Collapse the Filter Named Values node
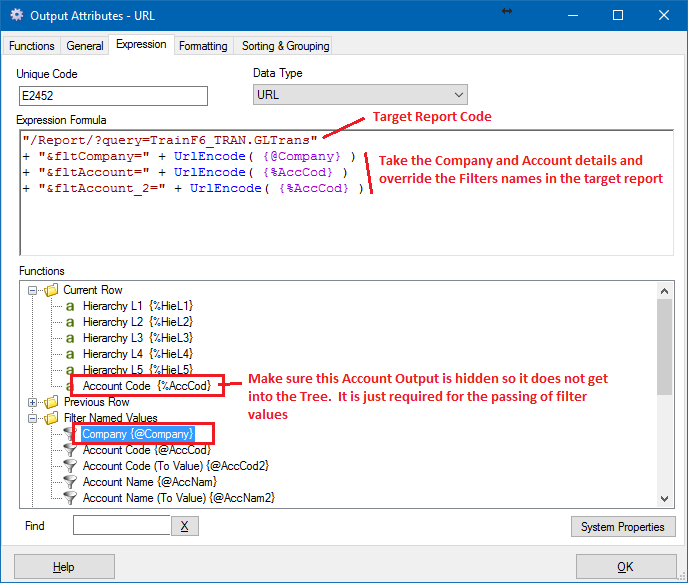Image resolution: width=688 pixels, height=583 pixels. point(32,418)
